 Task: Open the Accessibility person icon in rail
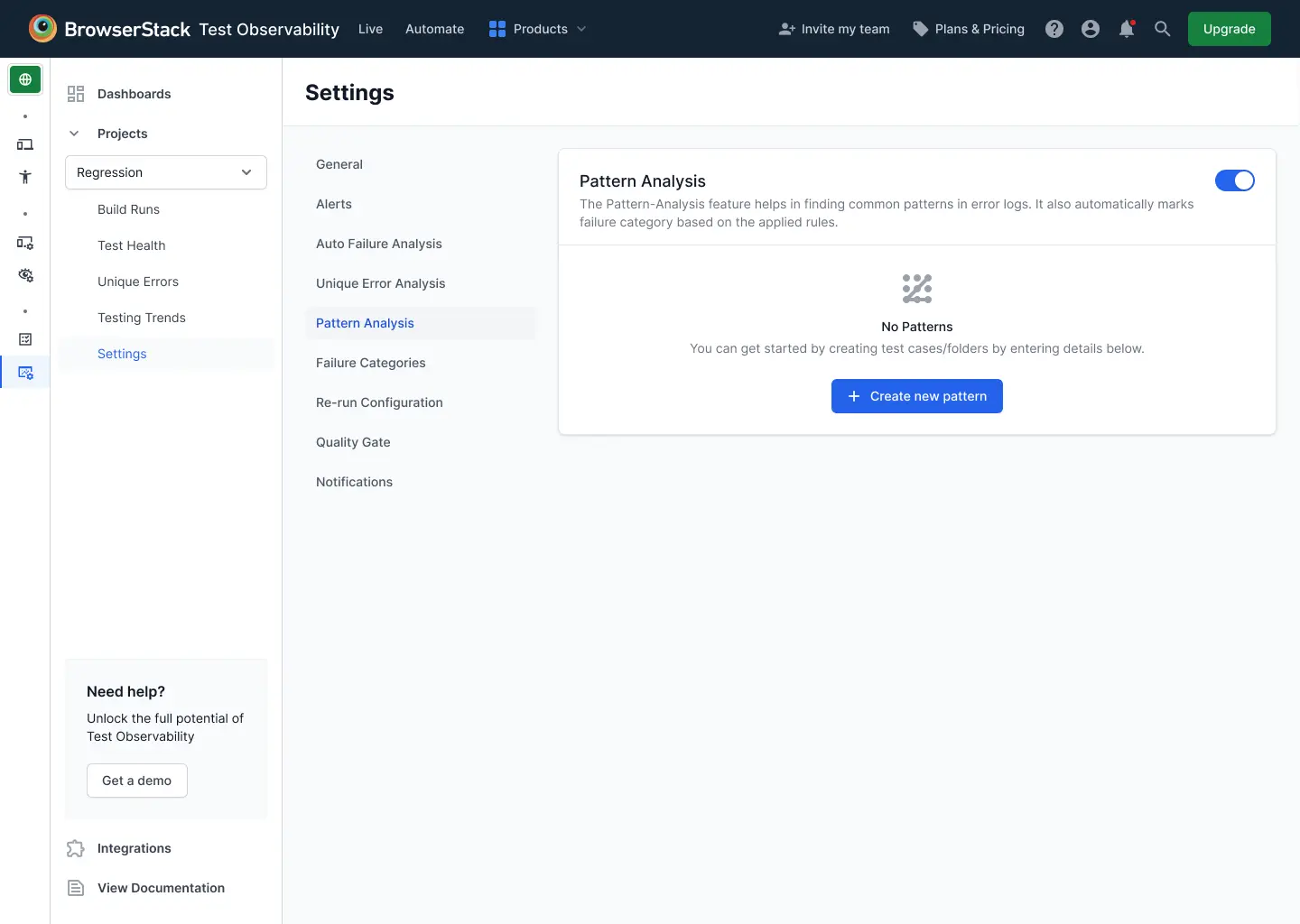point(25,177)
